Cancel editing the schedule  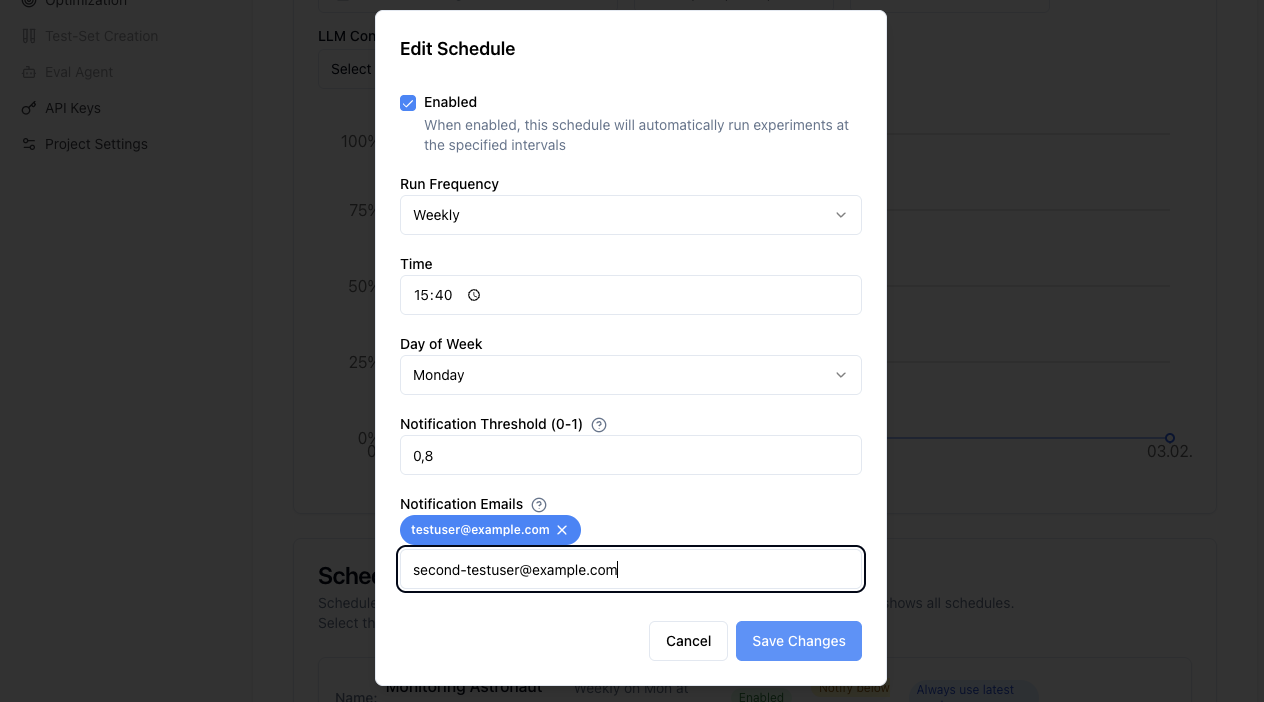pyautogui.click(x=688, y=641)
